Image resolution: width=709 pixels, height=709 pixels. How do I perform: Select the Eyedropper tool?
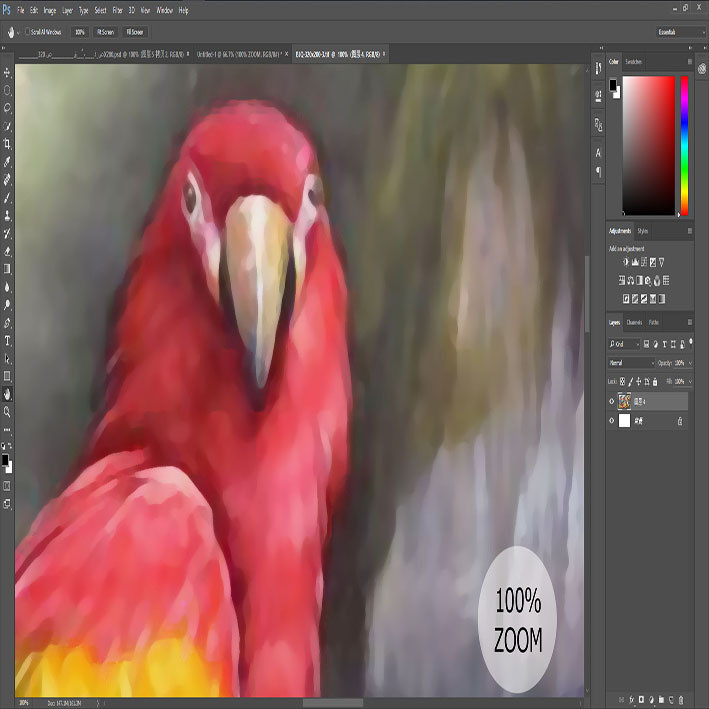point(7,162)
